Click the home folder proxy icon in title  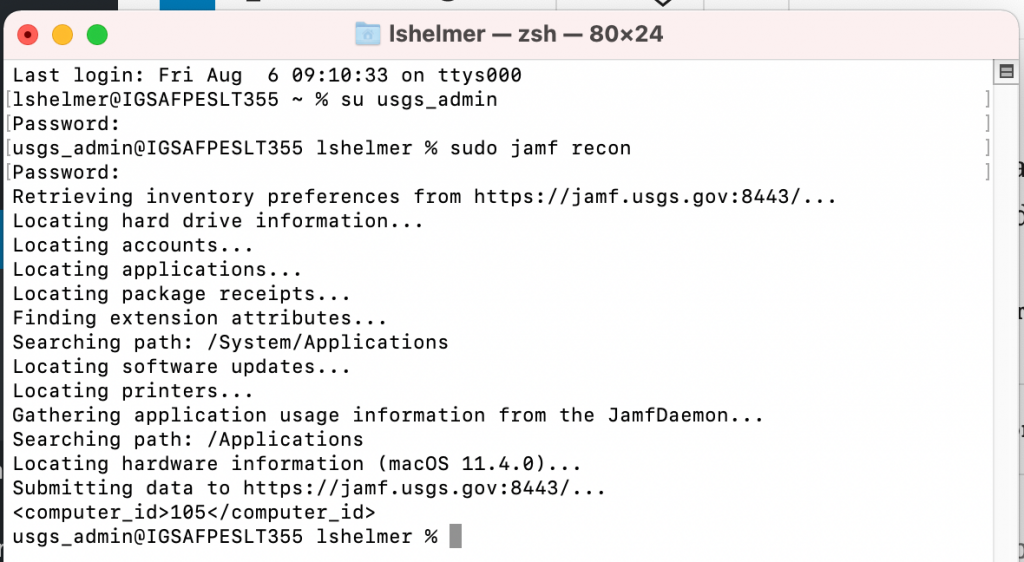pos(368,34)
